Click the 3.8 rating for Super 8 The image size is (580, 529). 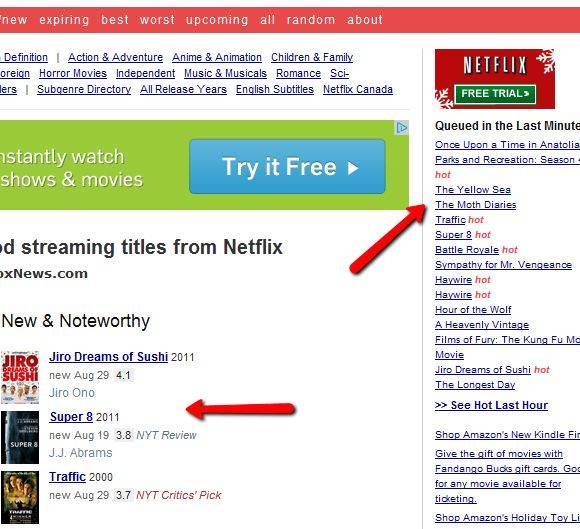tap(123, 435)
